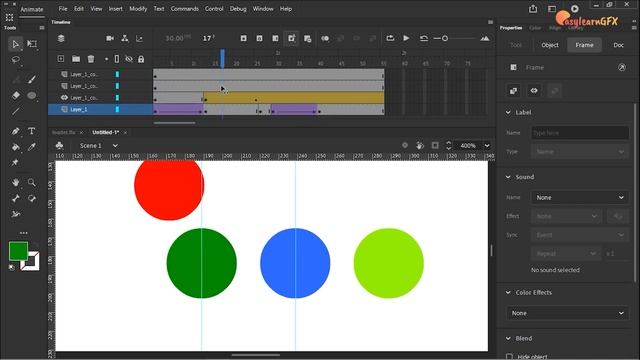This screenshot has width=640, height=360.
Task: Toggle show all layers as outlines
Action: pos(117,59)
